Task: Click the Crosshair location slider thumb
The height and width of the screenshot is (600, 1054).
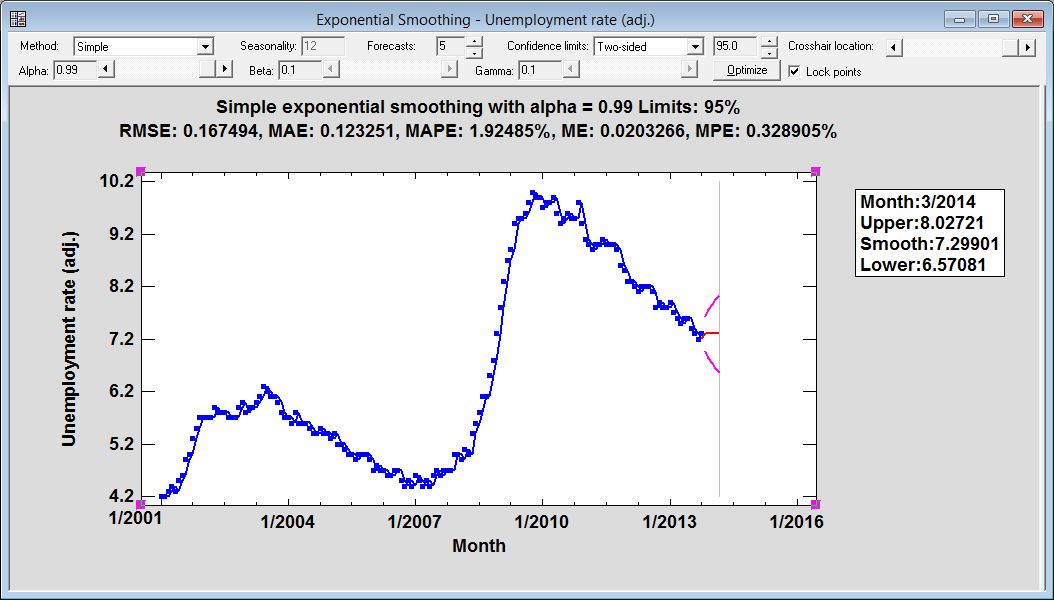Action: 1009,47
